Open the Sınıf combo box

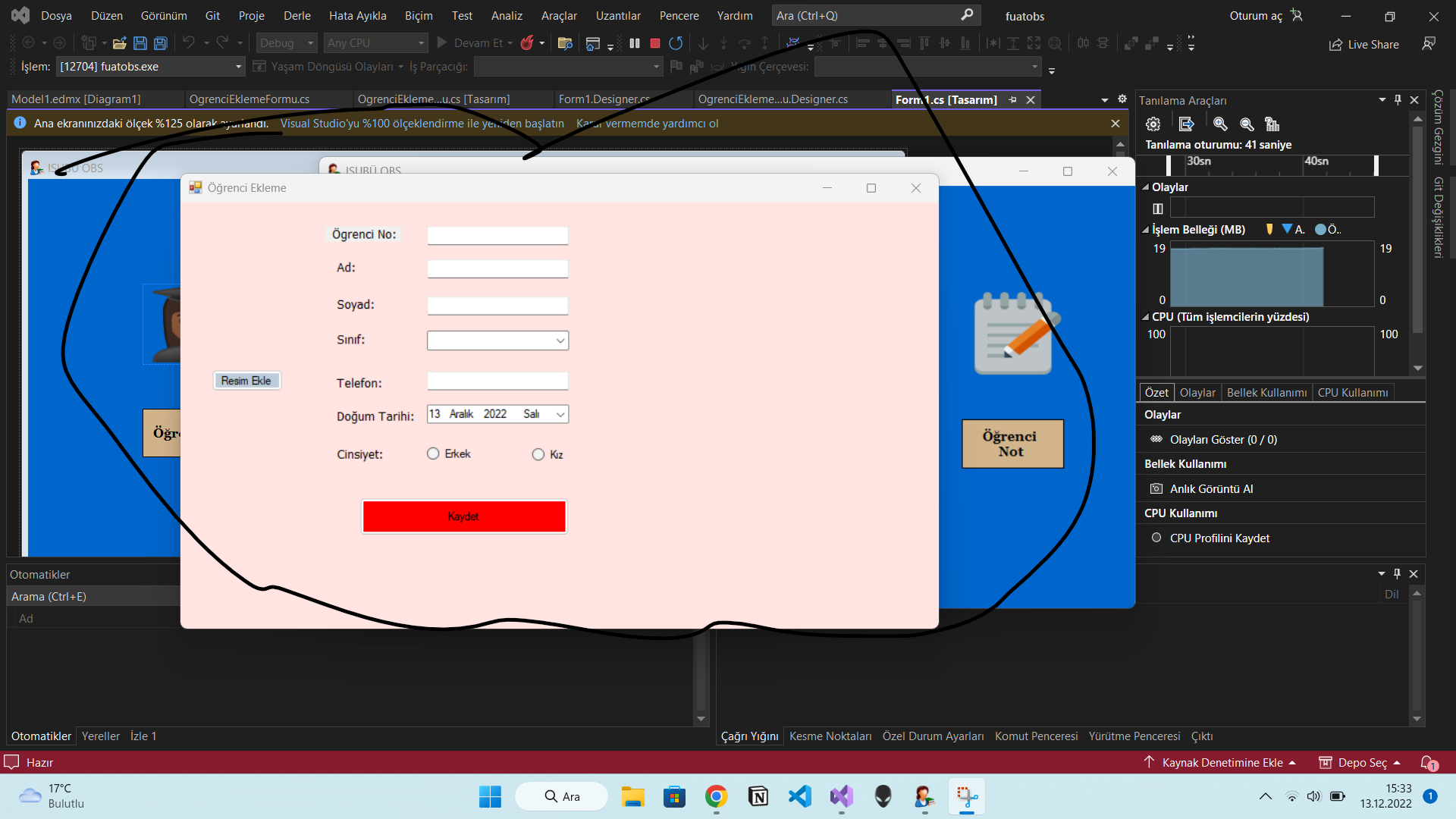(x=560, y=340)
